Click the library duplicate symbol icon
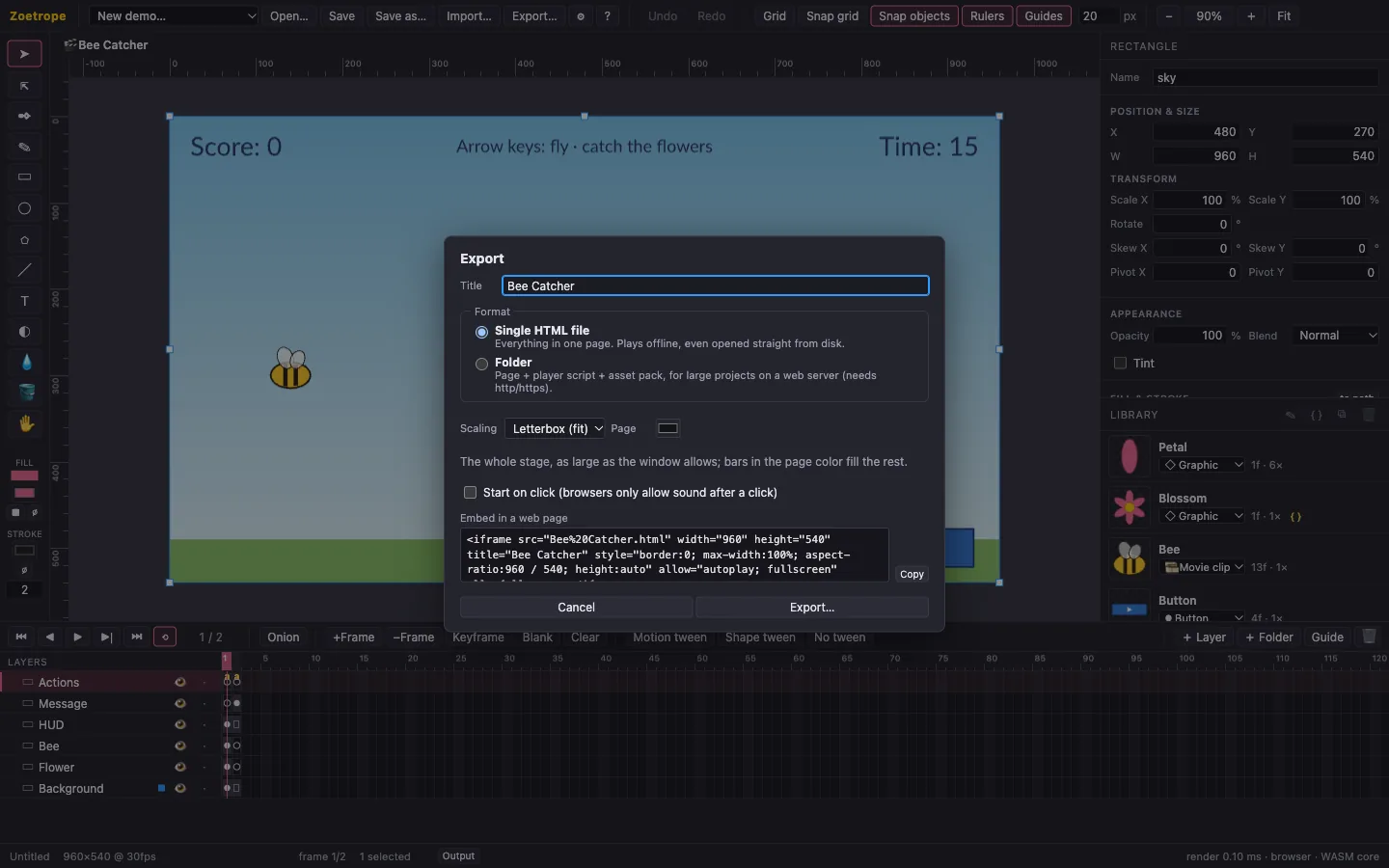Viewport: 1389px width, 868px height. pos(1342,415)
